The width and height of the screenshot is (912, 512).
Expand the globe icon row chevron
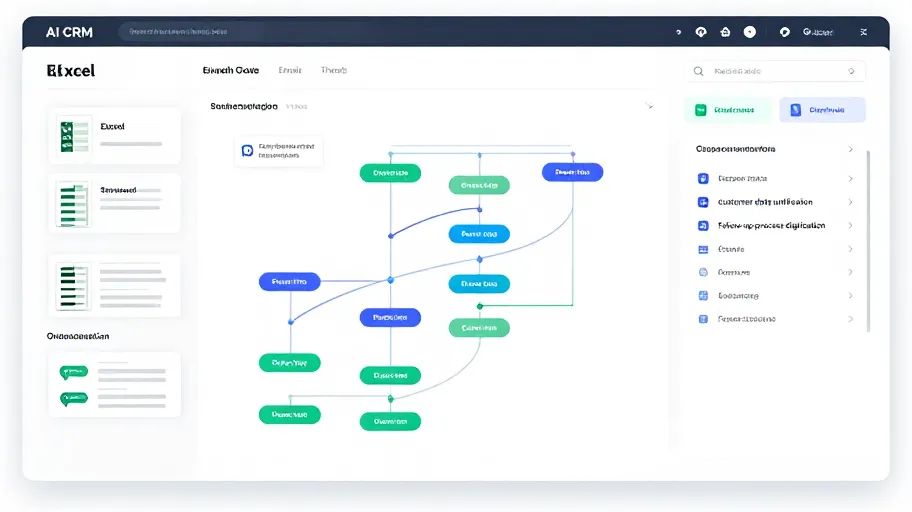coord(850,272)
